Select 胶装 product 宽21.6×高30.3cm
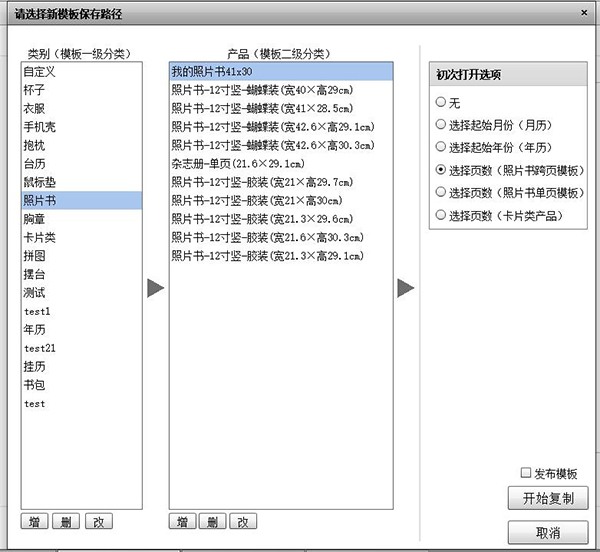The width and height of the screenshot is (600, 552). [281, 237]
